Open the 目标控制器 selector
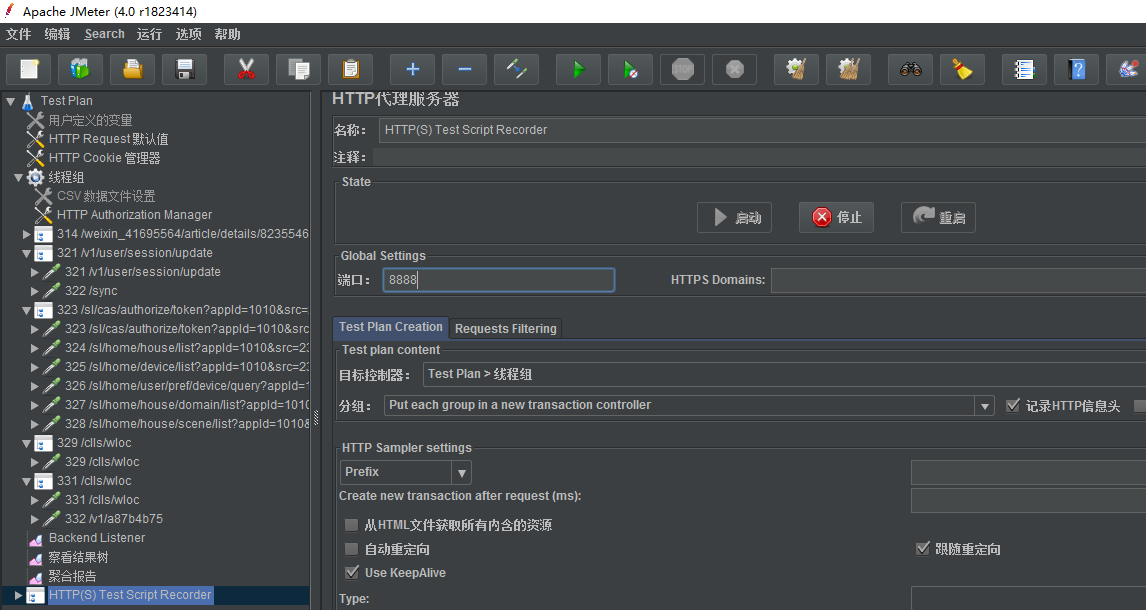This screenshot has width=1146, height=610. click(x=784, y=374)
